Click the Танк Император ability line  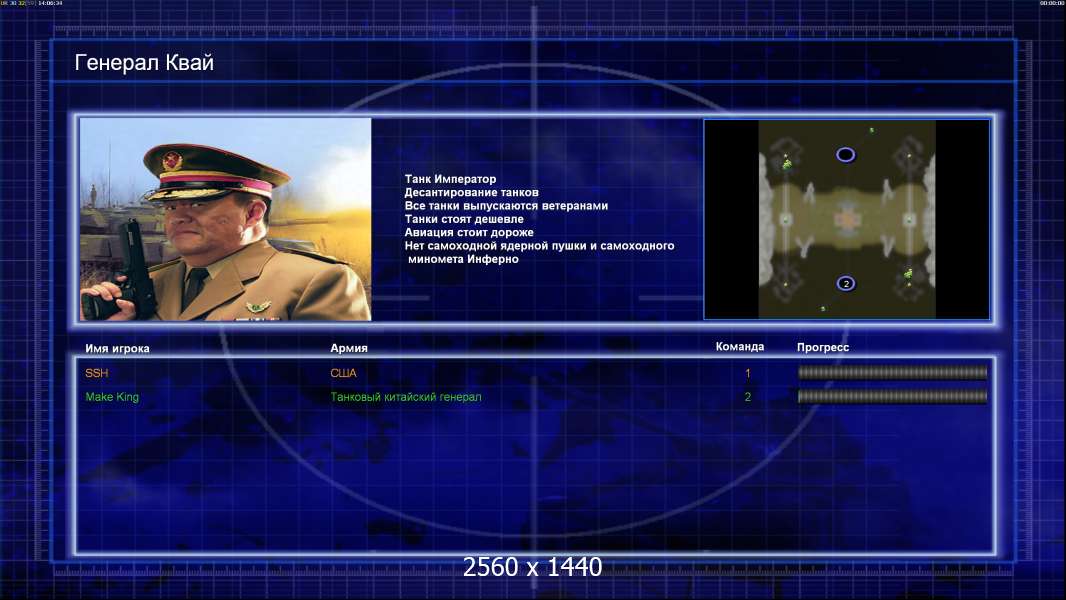point(450,179)
